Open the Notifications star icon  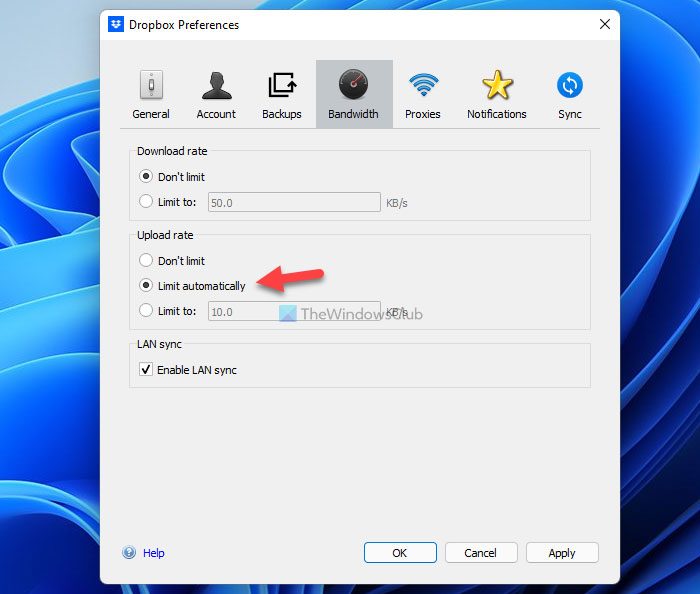click(x=497, y=84)
